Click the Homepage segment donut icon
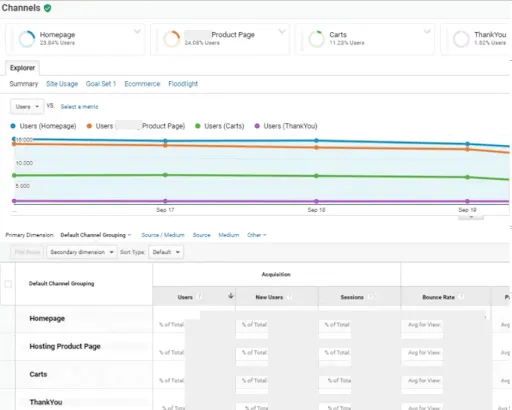The height and width of the screenshot is (410, 512). click(x=27, y=39)
